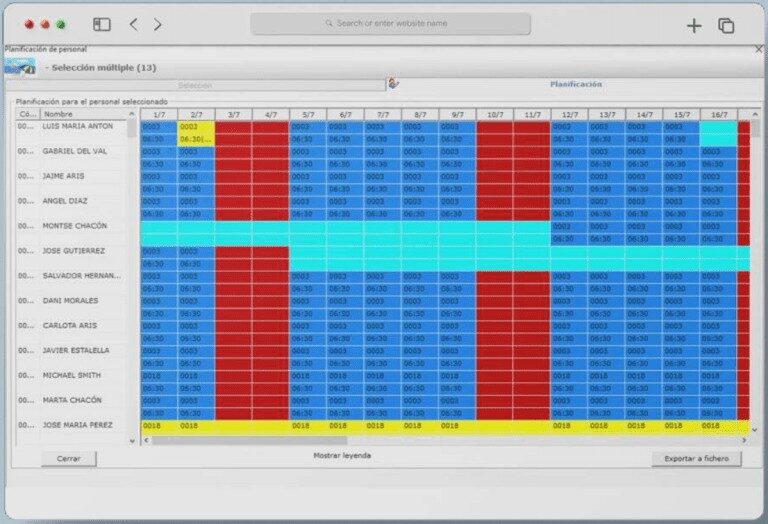
Task: Click the Exportar a fichero button
Action: (x=697, y=459)
